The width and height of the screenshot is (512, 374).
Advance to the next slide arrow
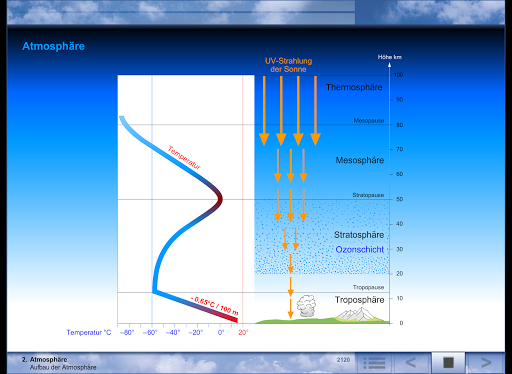pyautogui.click(x=486, y=363)
